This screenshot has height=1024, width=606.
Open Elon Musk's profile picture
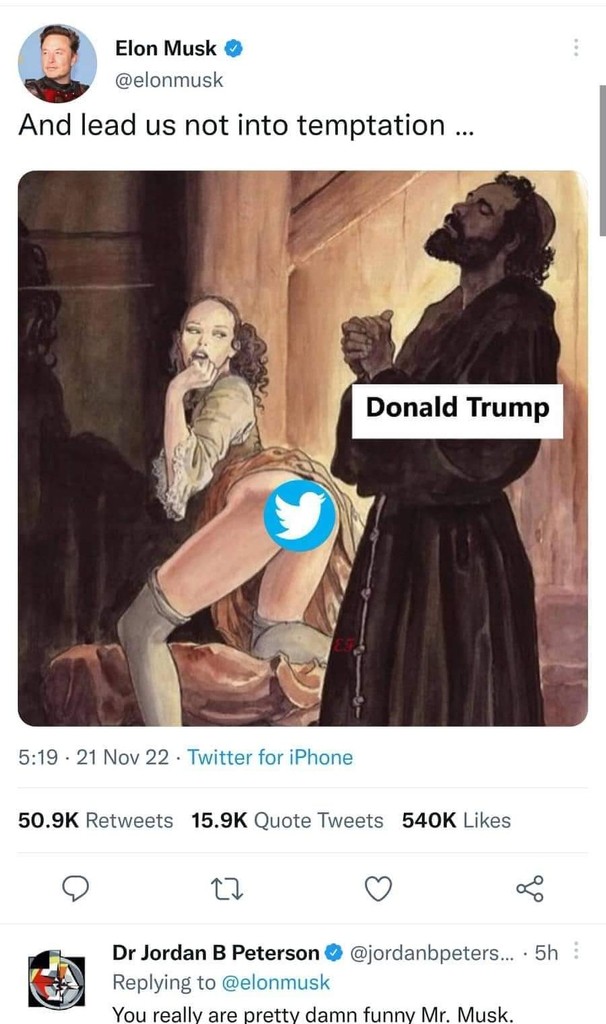[58, 62]
